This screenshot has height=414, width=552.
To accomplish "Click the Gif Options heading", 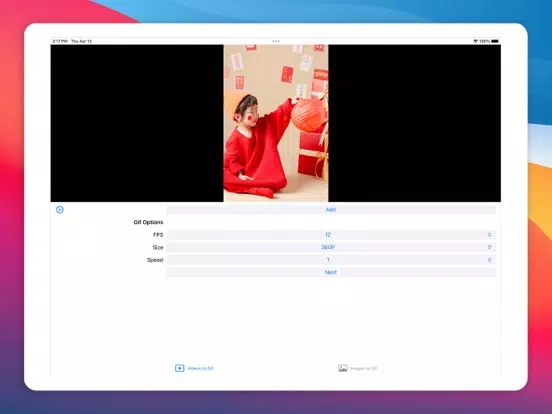I will point(148,222).
